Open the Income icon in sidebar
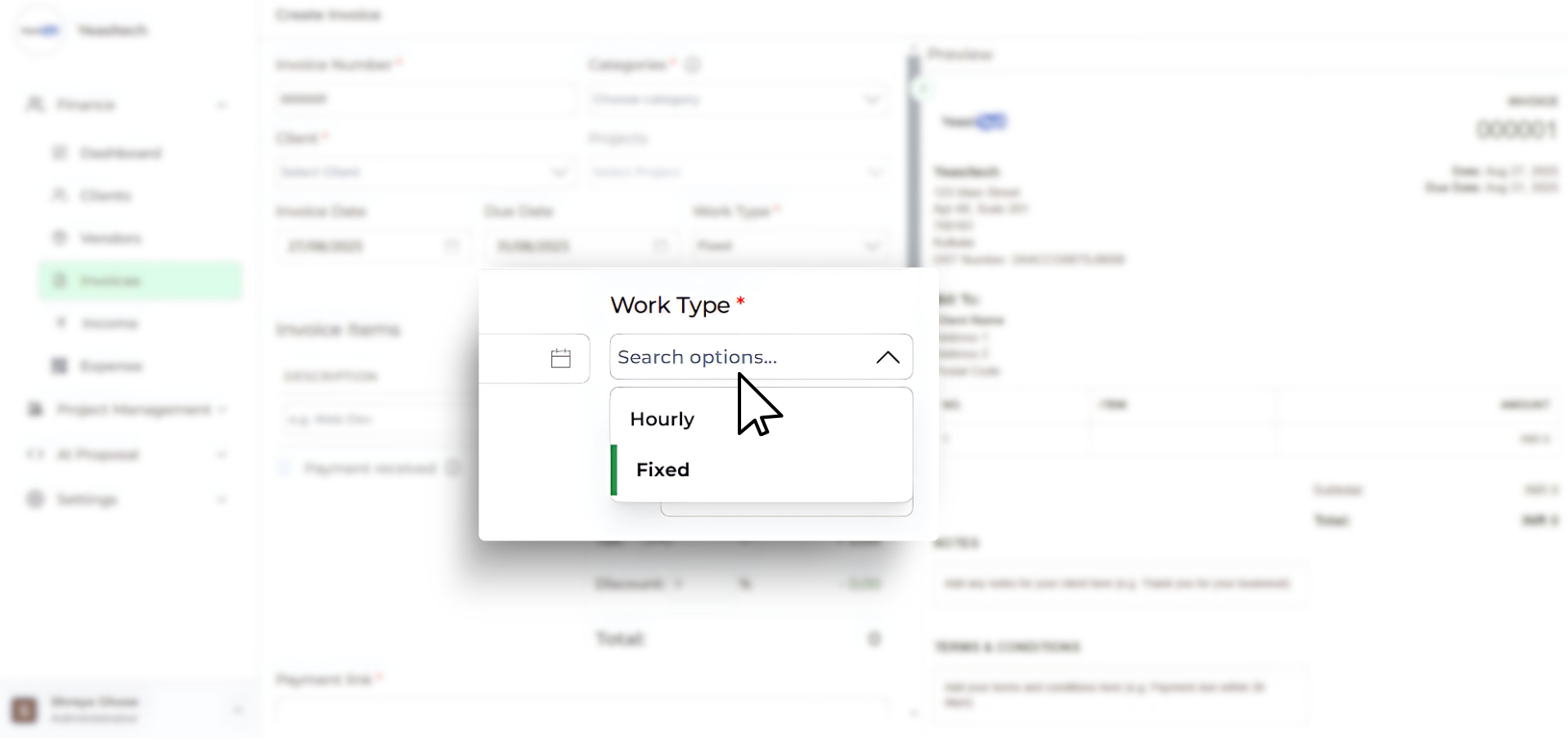Image resolution: width=1568 pixels, height=741 pixels. point(60,323)
